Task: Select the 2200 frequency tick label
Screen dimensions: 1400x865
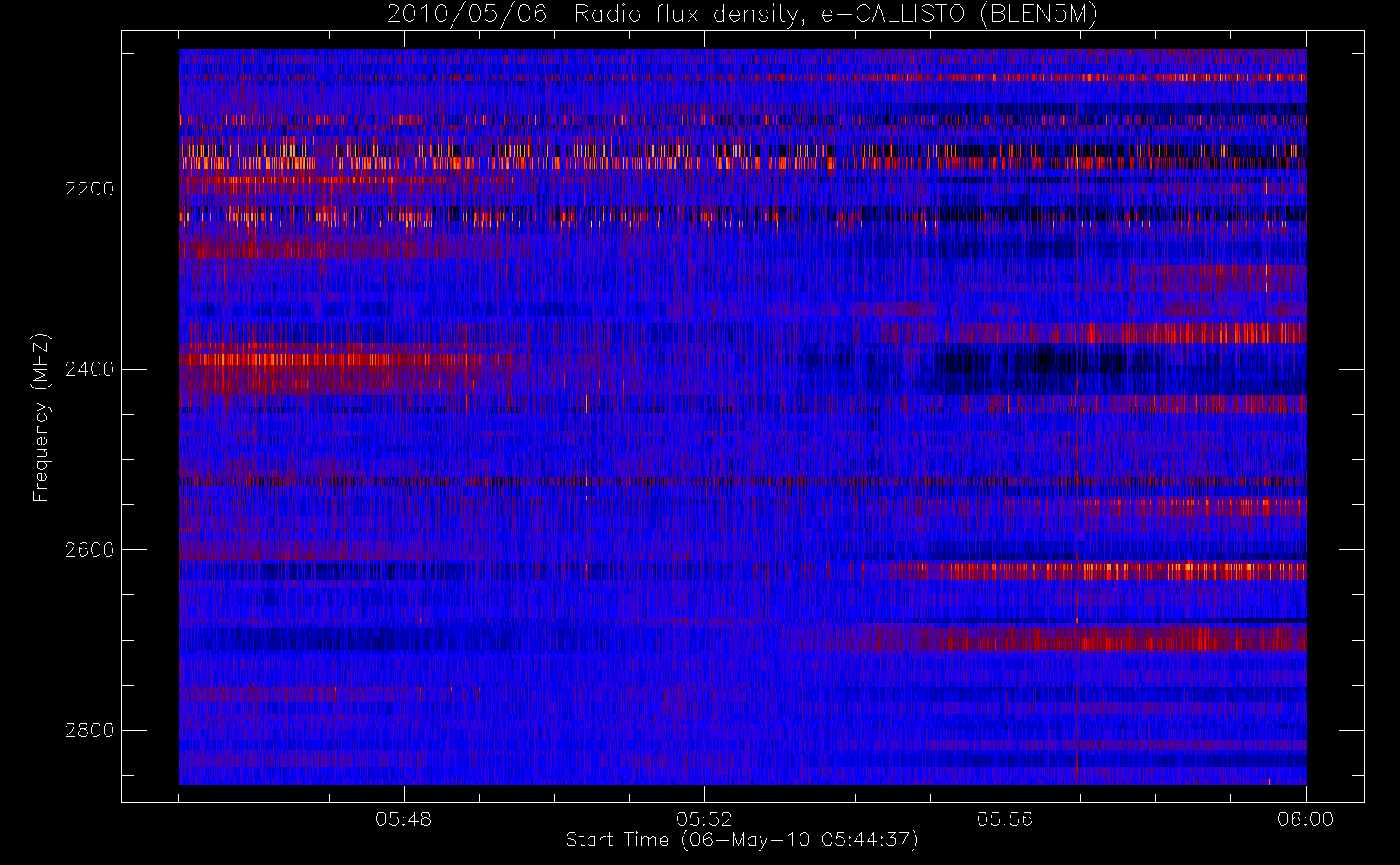Action: coord(89,189)
